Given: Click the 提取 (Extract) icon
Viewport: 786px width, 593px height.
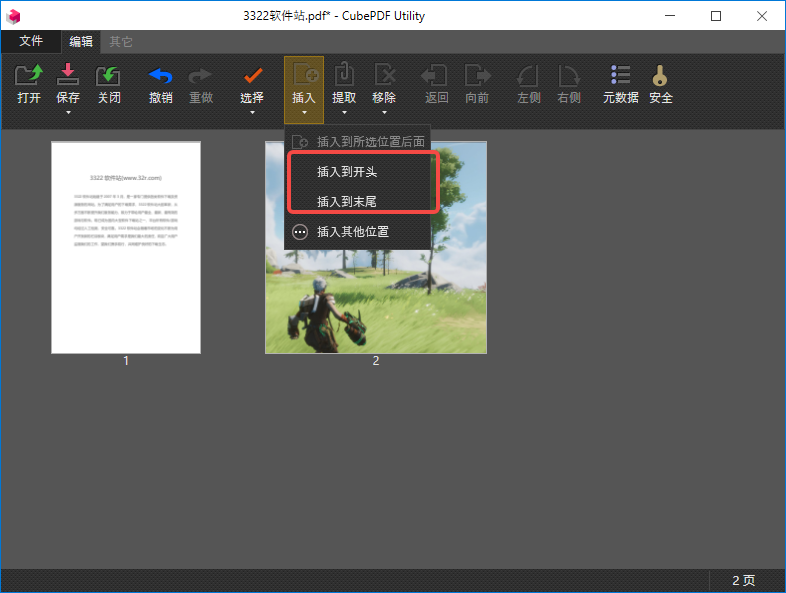Looking at the screenshot, I should 344,74.
